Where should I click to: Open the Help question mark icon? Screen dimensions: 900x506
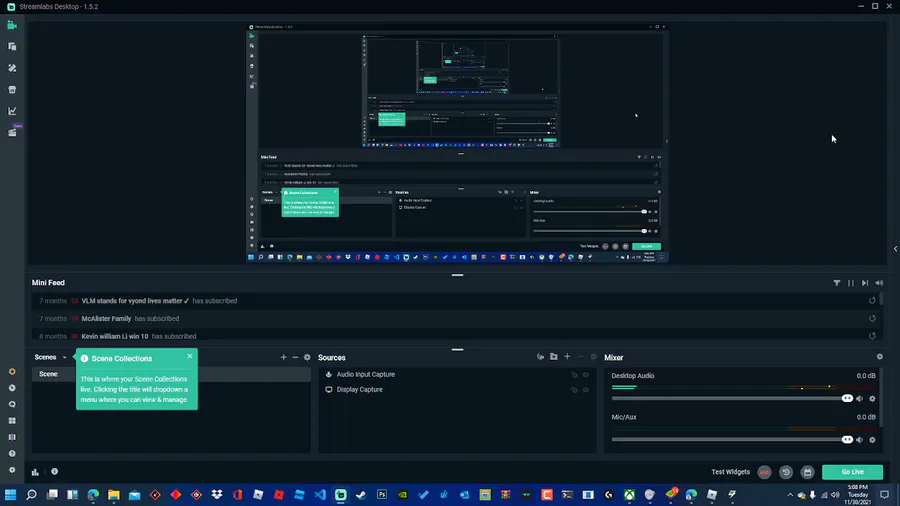(12, 453)
